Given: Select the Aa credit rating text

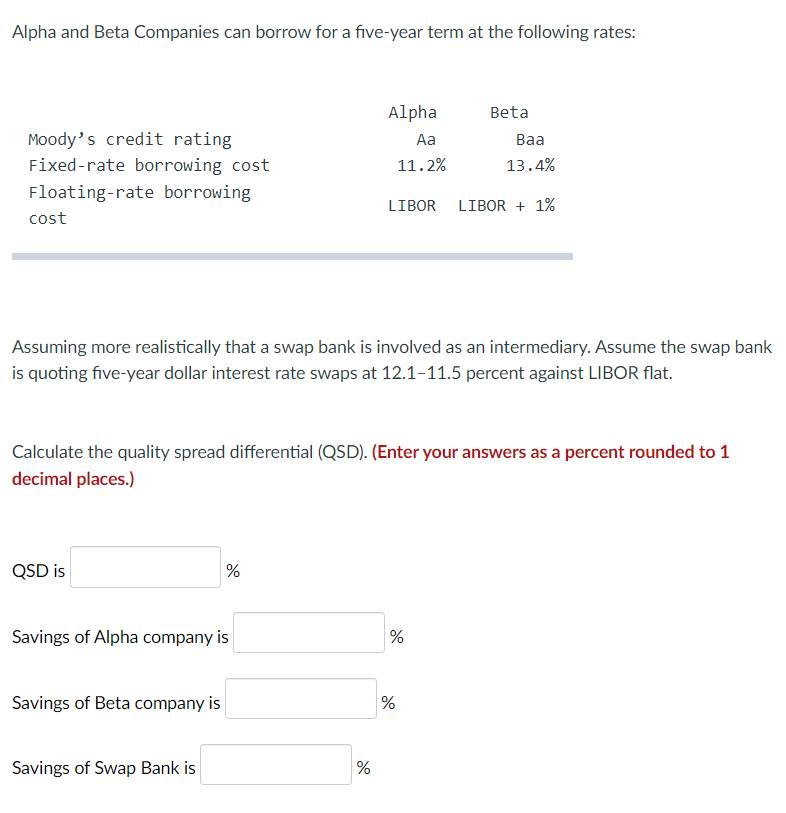Looking at the screenshot, I should (425, 139).
